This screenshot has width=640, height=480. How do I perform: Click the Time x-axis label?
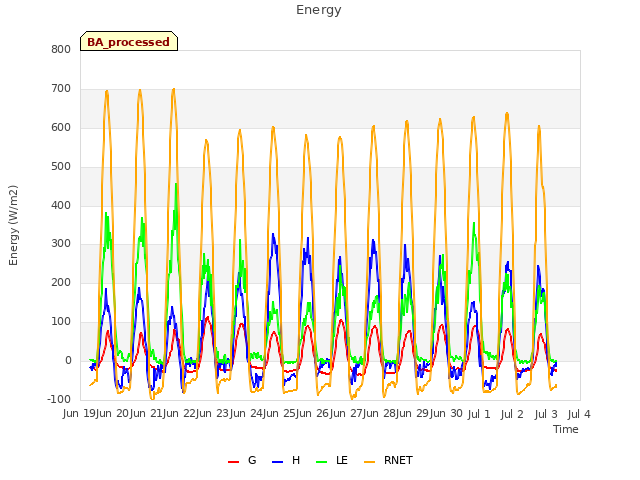(x=566, y=429)
